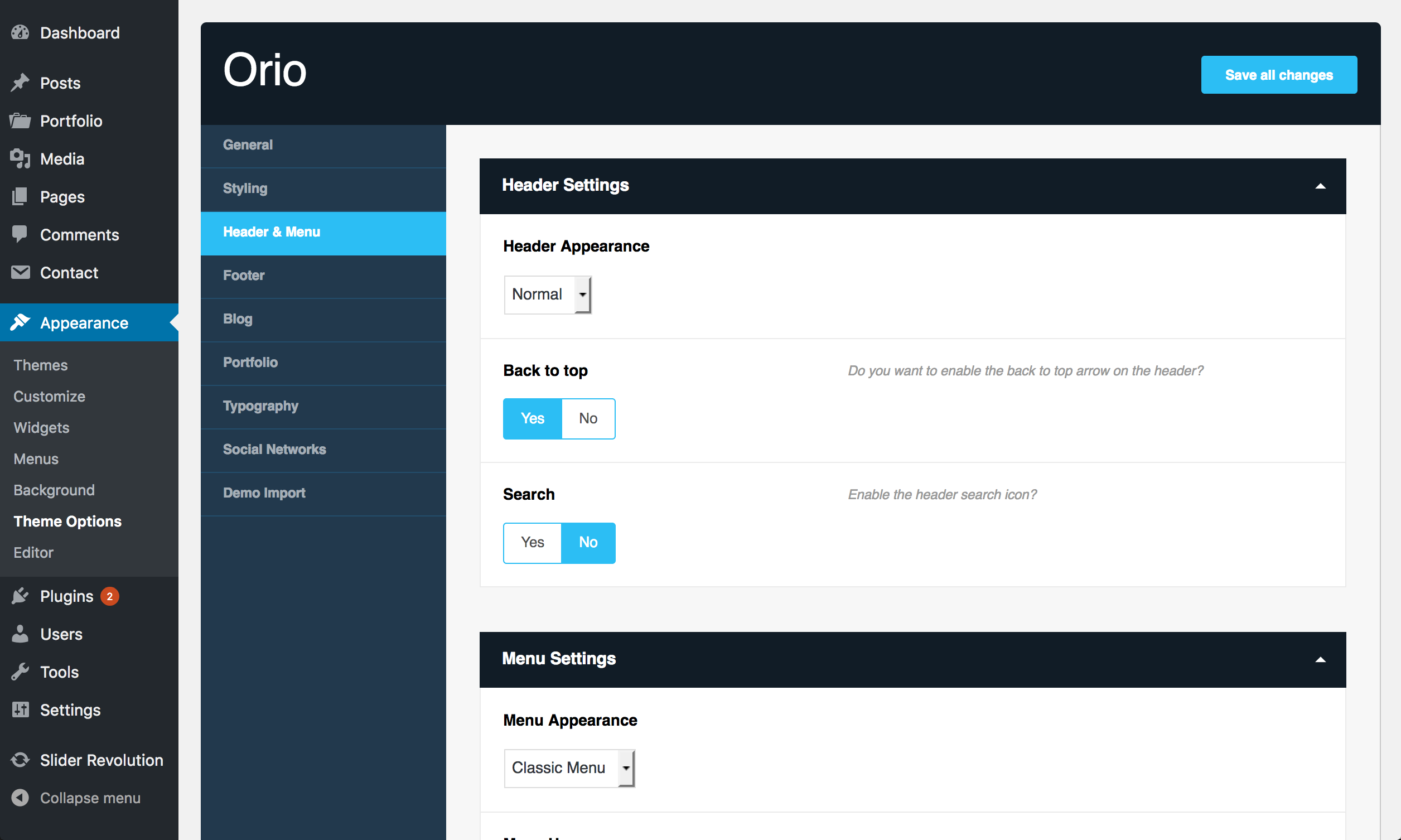Click the Menu Settings section title
1401x840 pixels.
pyautogui.click(x=559, y=659)
